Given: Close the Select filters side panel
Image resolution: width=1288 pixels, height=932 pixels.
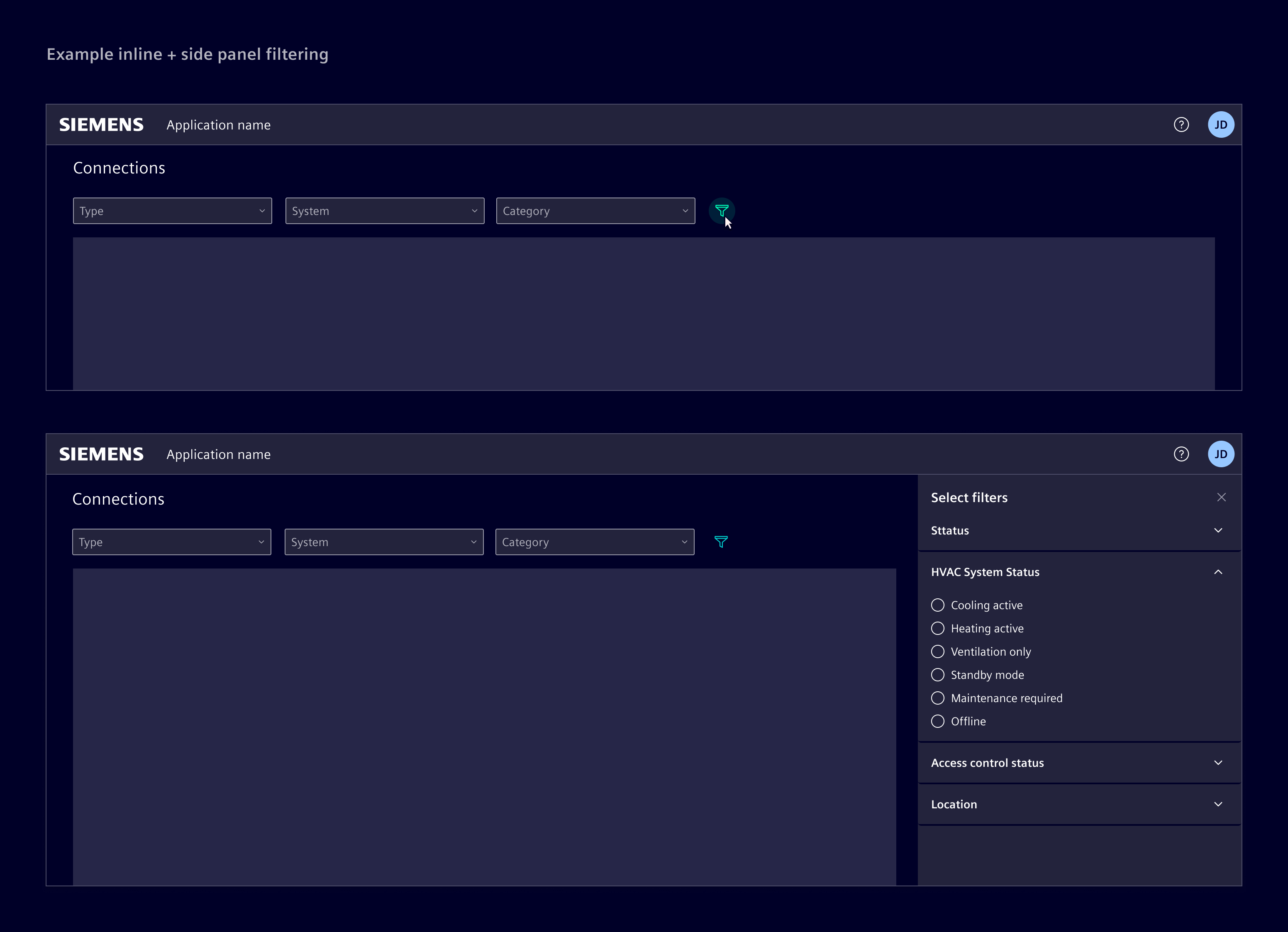Looking at the screenshot, I should pyautogui.click(x=1222, y=497).
